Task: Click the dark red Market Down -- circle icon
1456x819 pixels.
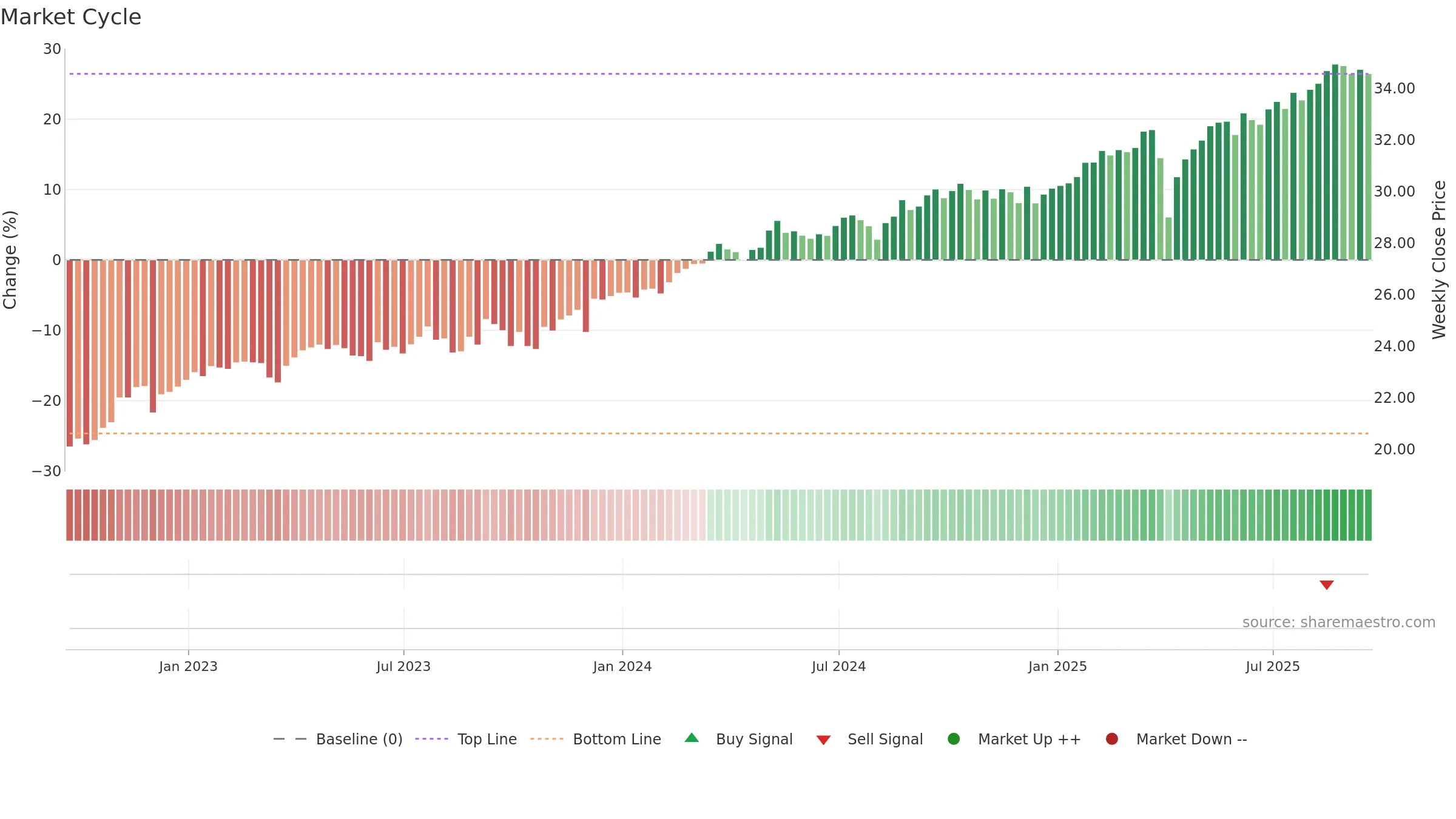Action: coord(1112,739)
